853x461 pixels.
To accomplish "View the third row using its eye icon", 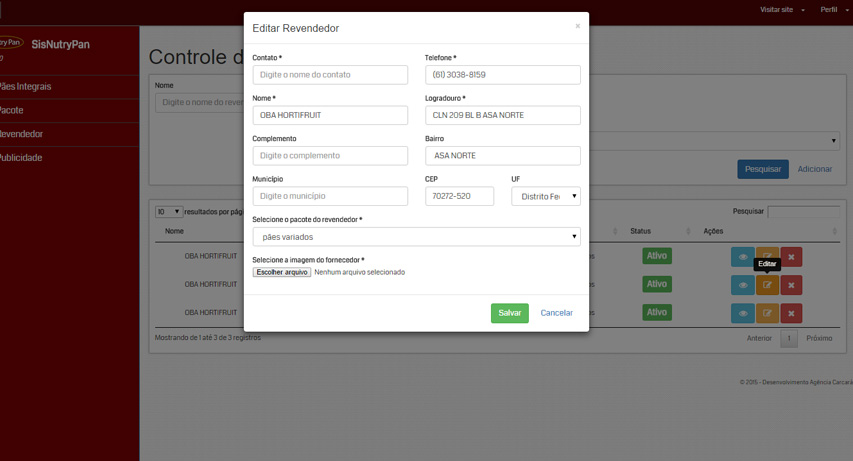I will (743, 314).
